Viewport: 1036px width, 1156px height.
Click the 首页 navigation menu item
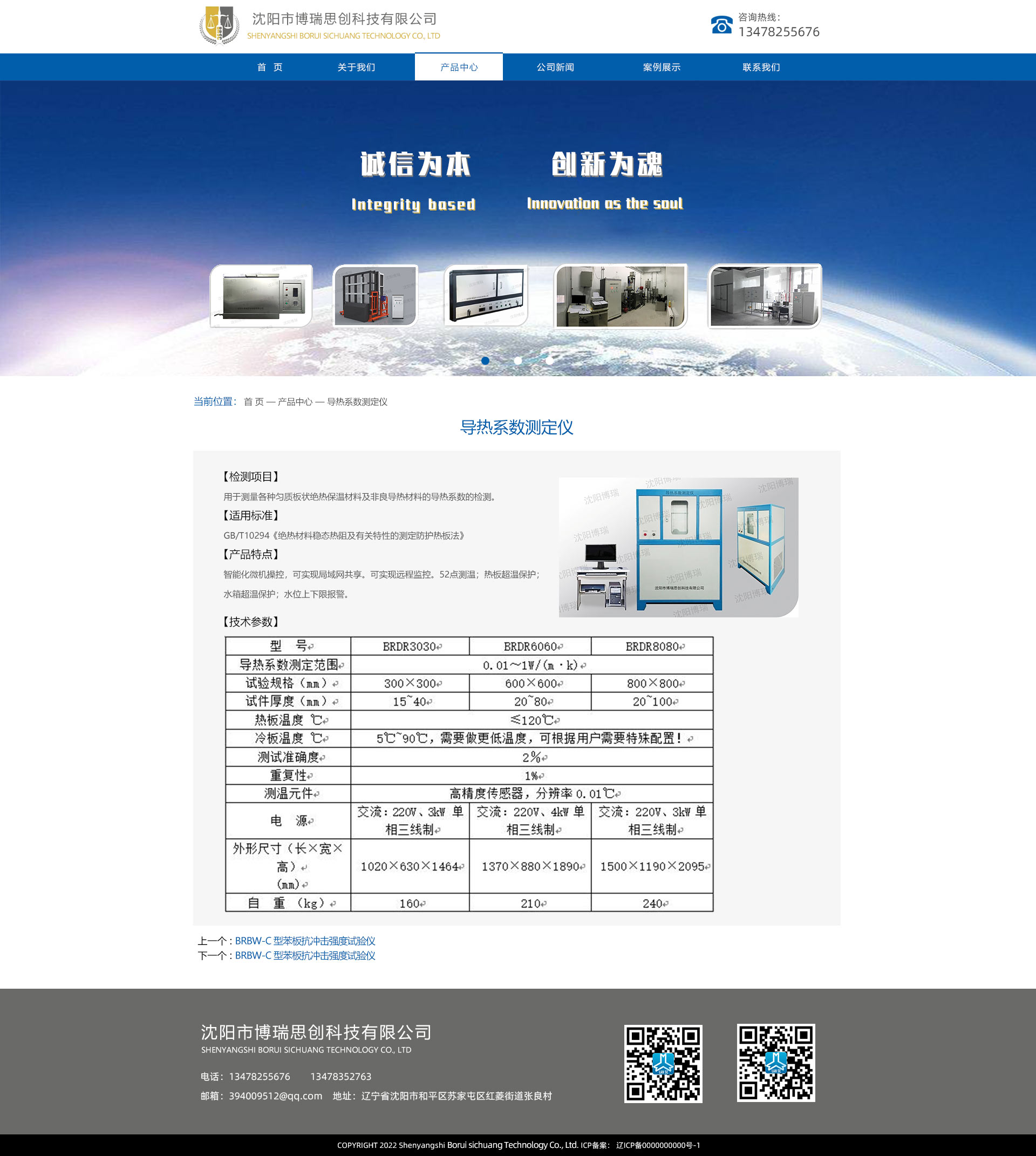tap(261, 66)
